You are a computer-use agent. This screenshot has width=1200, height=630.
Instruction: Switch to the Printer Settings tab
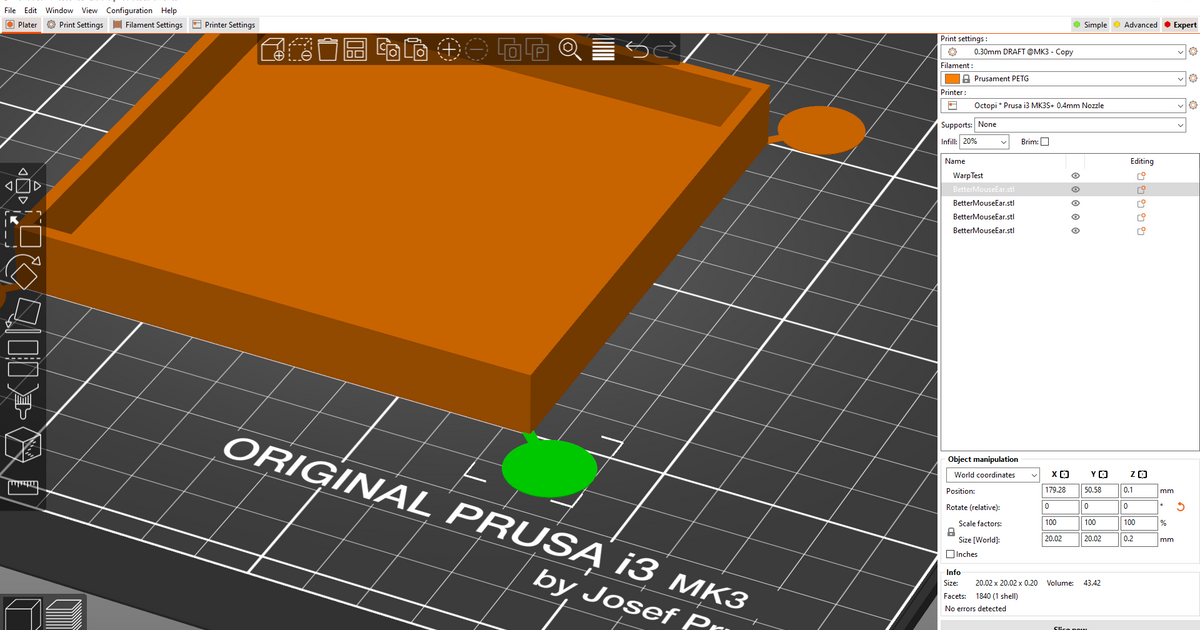pos(225,25)
